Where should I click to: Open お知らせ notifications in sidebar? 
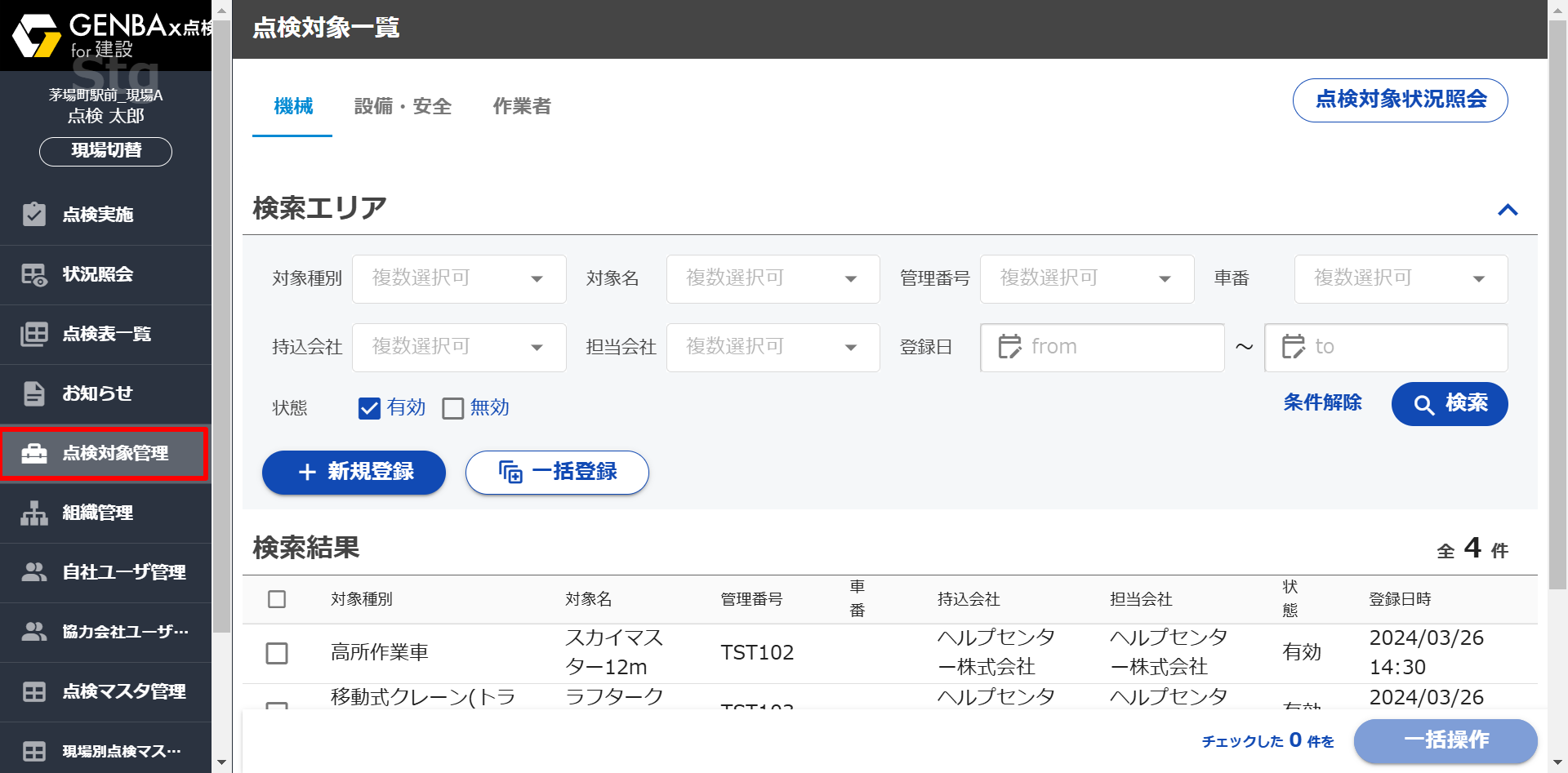coord(33,393)
